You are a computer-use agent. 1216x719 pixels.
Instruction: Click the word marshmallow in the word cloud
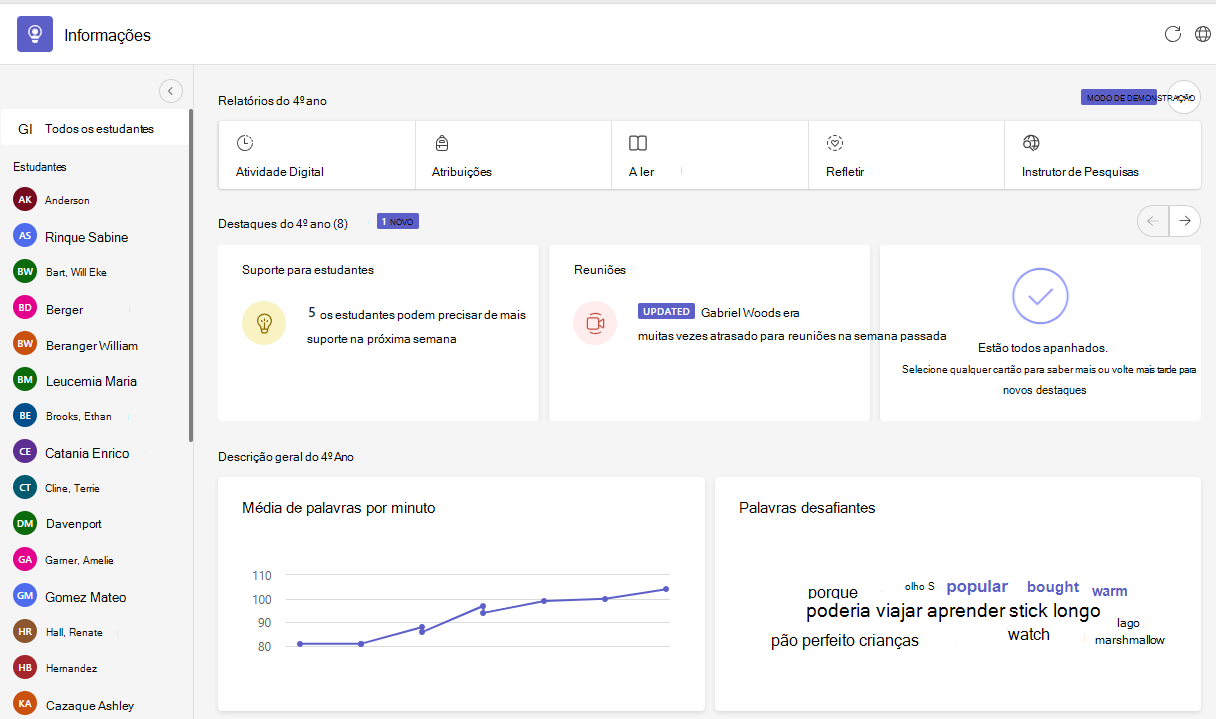(1130, 640)
